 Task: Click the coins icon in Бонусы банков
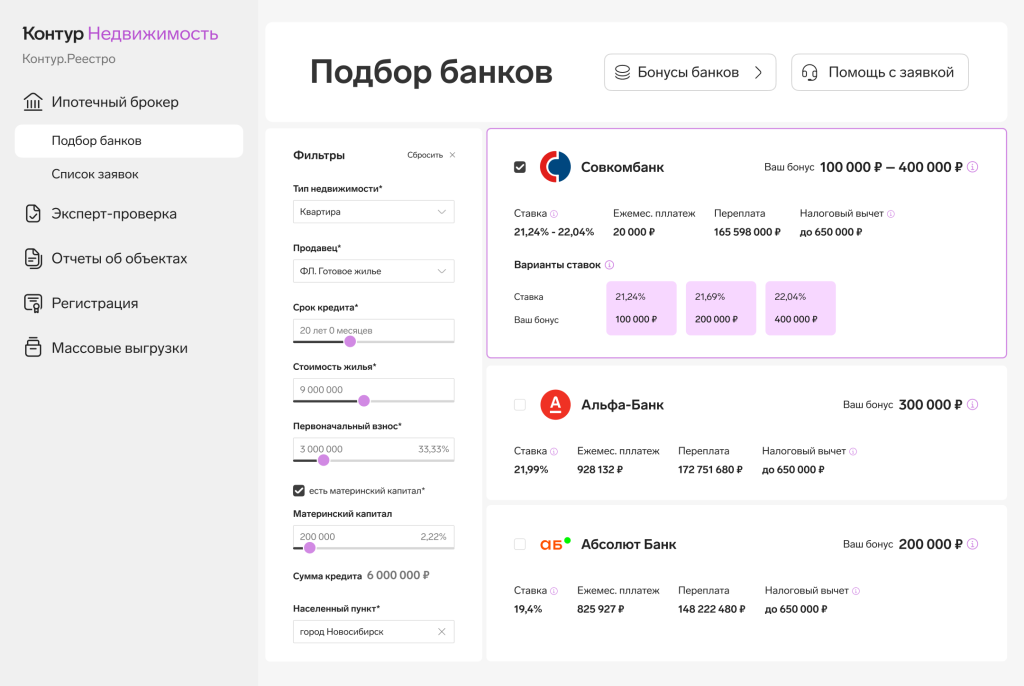[622, 73]
